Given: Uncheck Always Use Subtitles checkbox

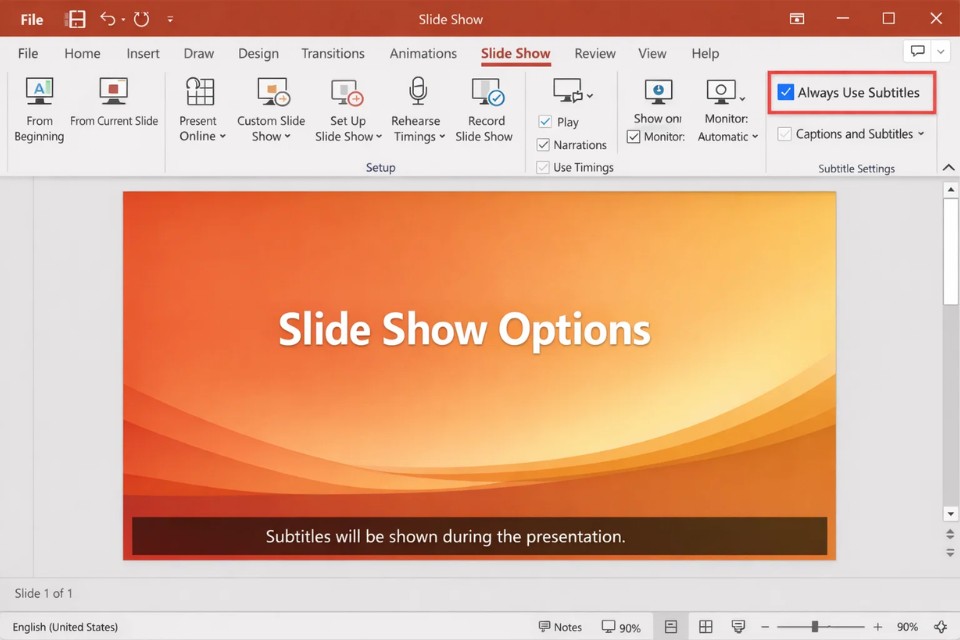Looking at the screenshot, I should [x=786, y=93].
